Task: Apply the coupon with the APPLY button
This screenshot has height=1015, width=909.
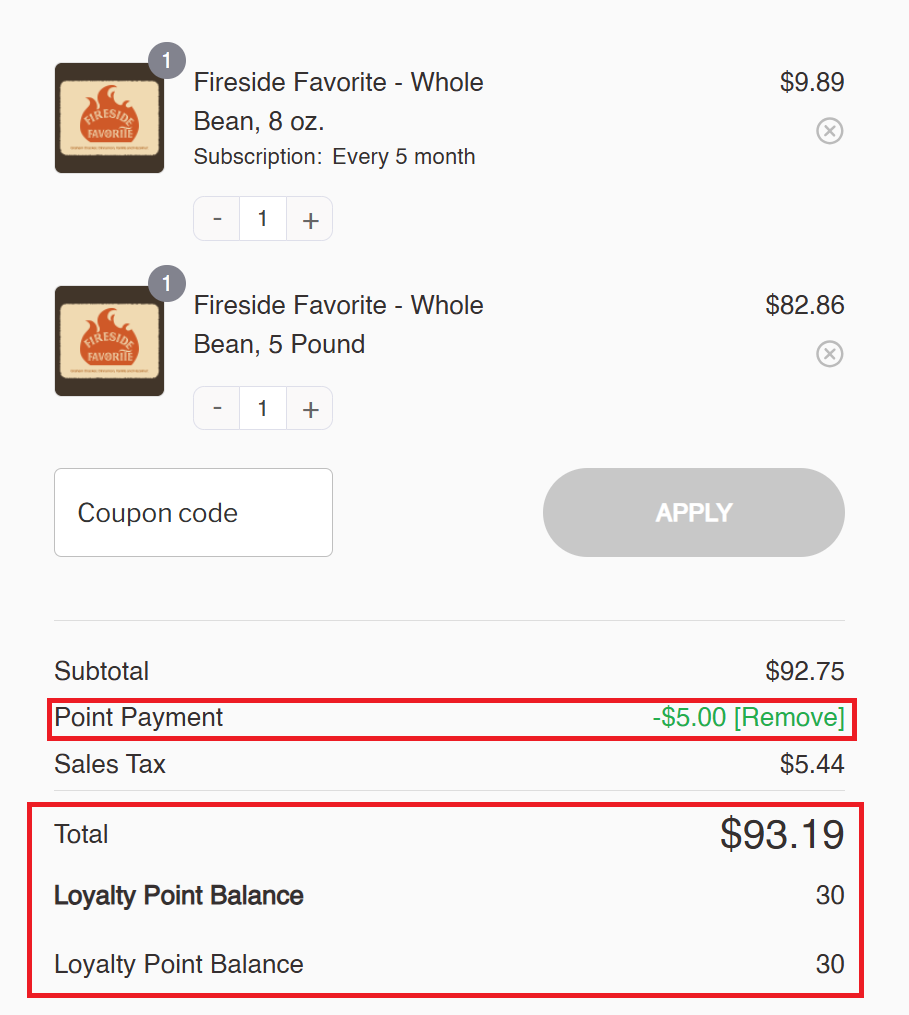Action: point(693,513)
